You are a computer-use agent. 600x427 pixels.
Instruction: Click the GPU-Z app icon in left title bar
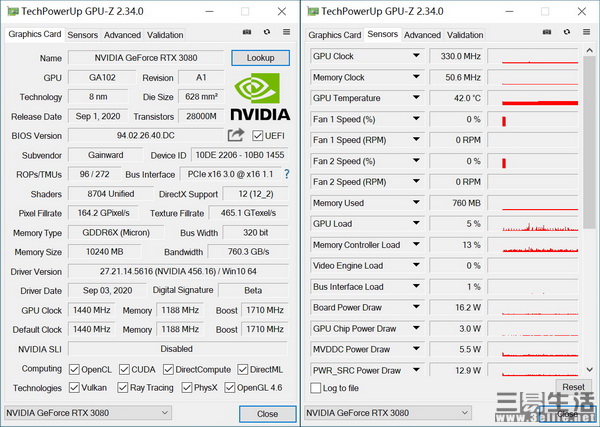tap(13, 11)
